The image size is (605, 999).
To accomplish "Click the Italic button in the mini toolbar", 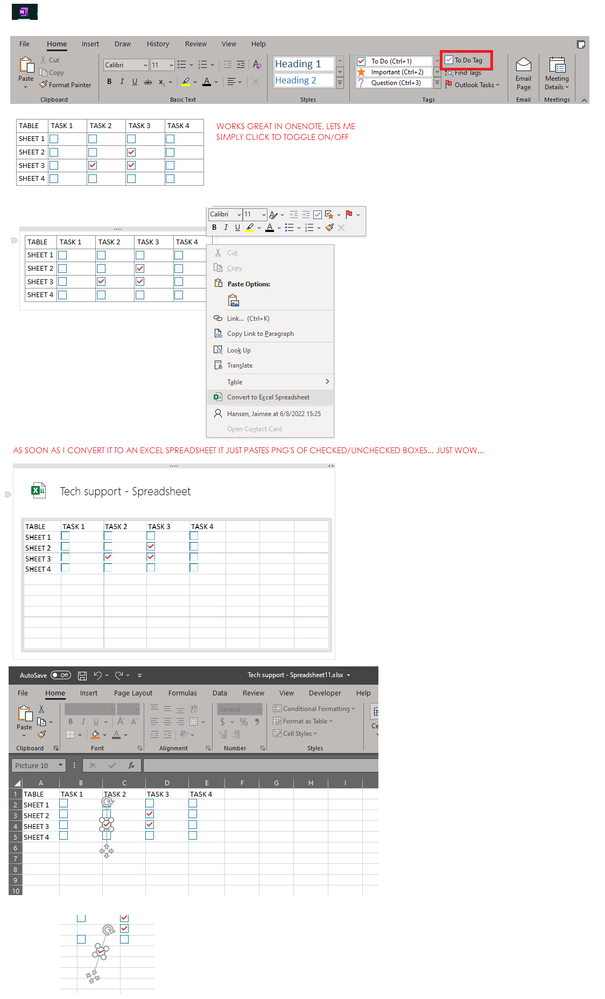I will 225,227.
